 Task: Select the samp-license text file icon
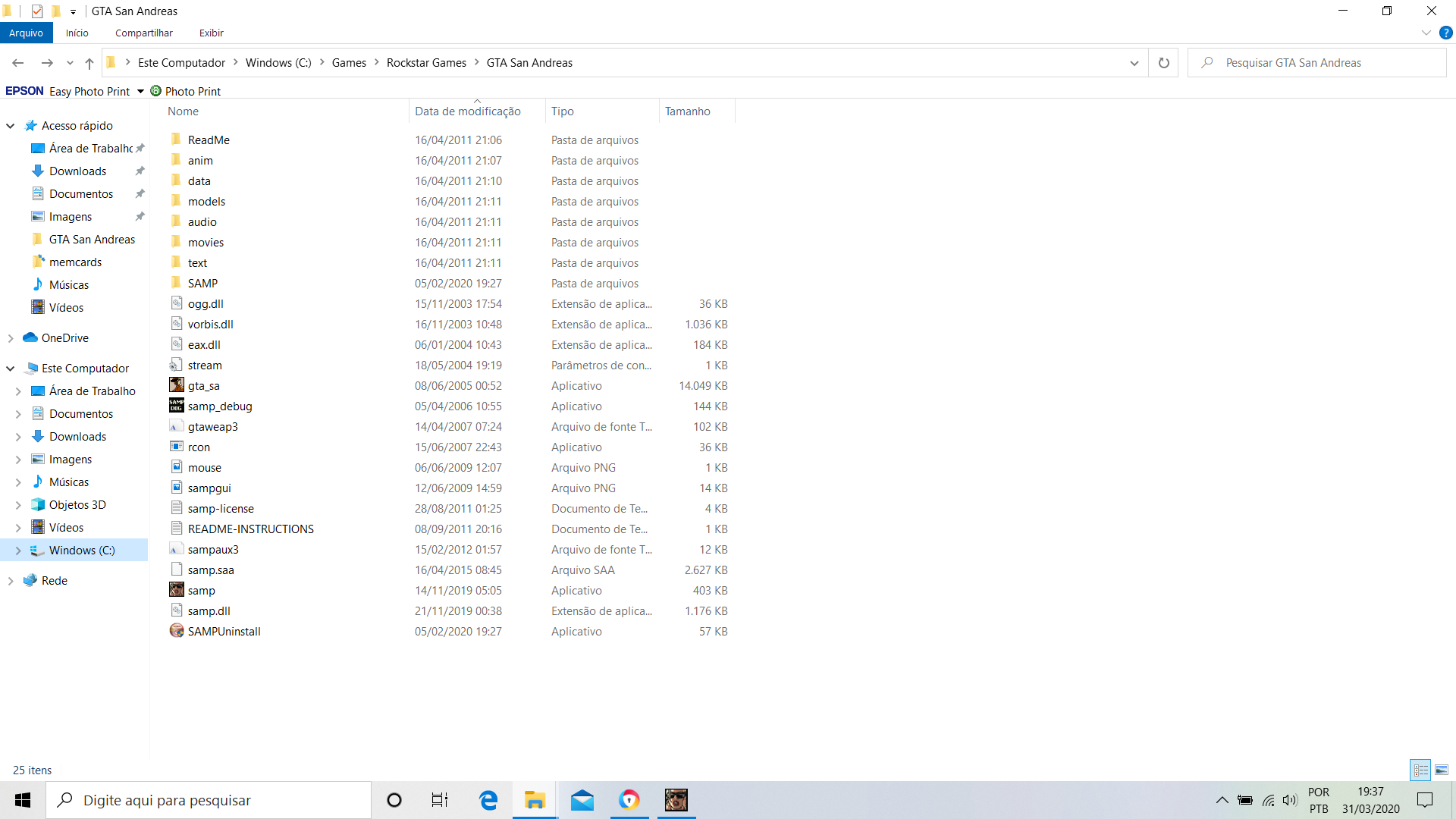point(177,508)
